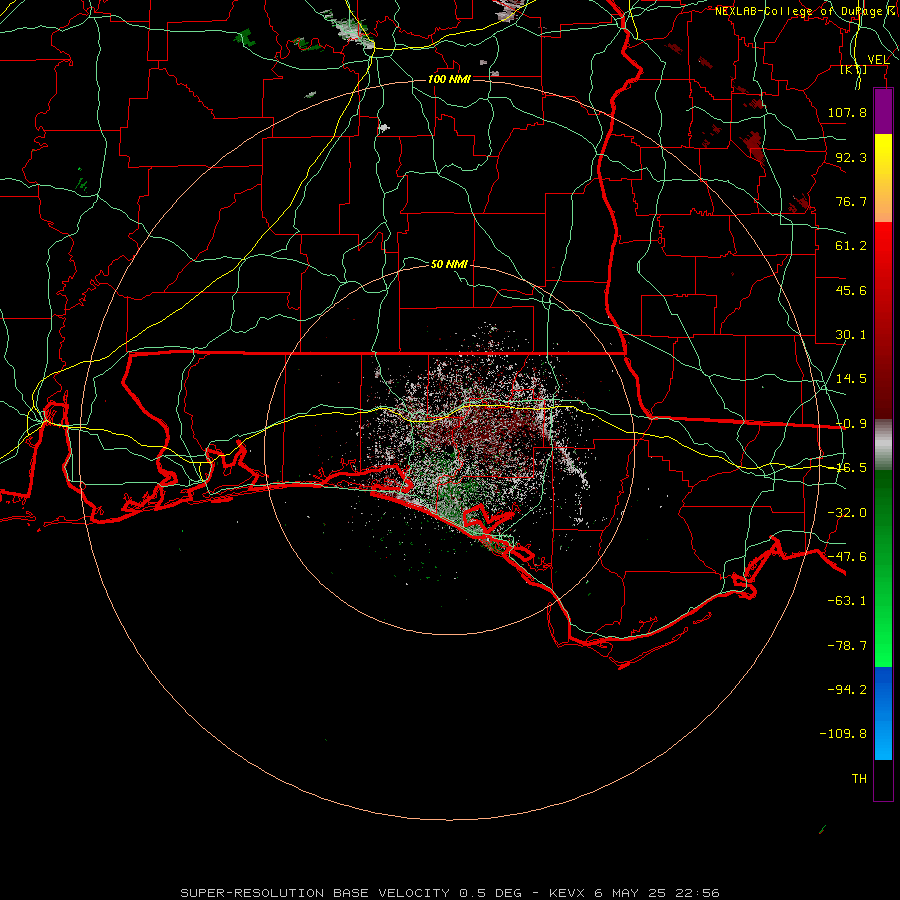The height and width of the screenshot is (900, 900).
Task: Click the blue segment of the velocity color bar
Action: click(x=883, y=713)
